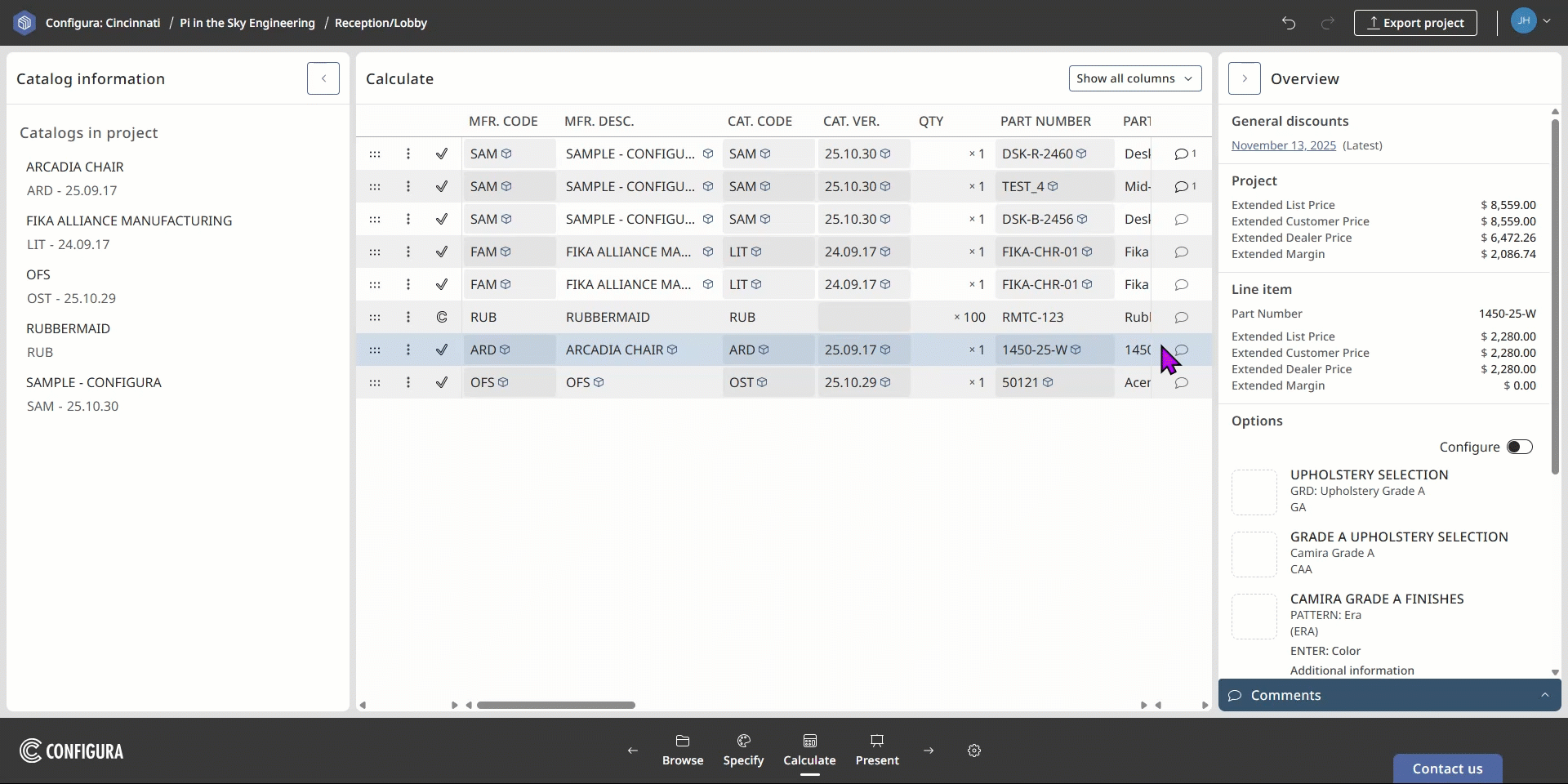The image size is (1568, 784).
Task: Sort by MFR. CODE column header
Action: (503, 121)
